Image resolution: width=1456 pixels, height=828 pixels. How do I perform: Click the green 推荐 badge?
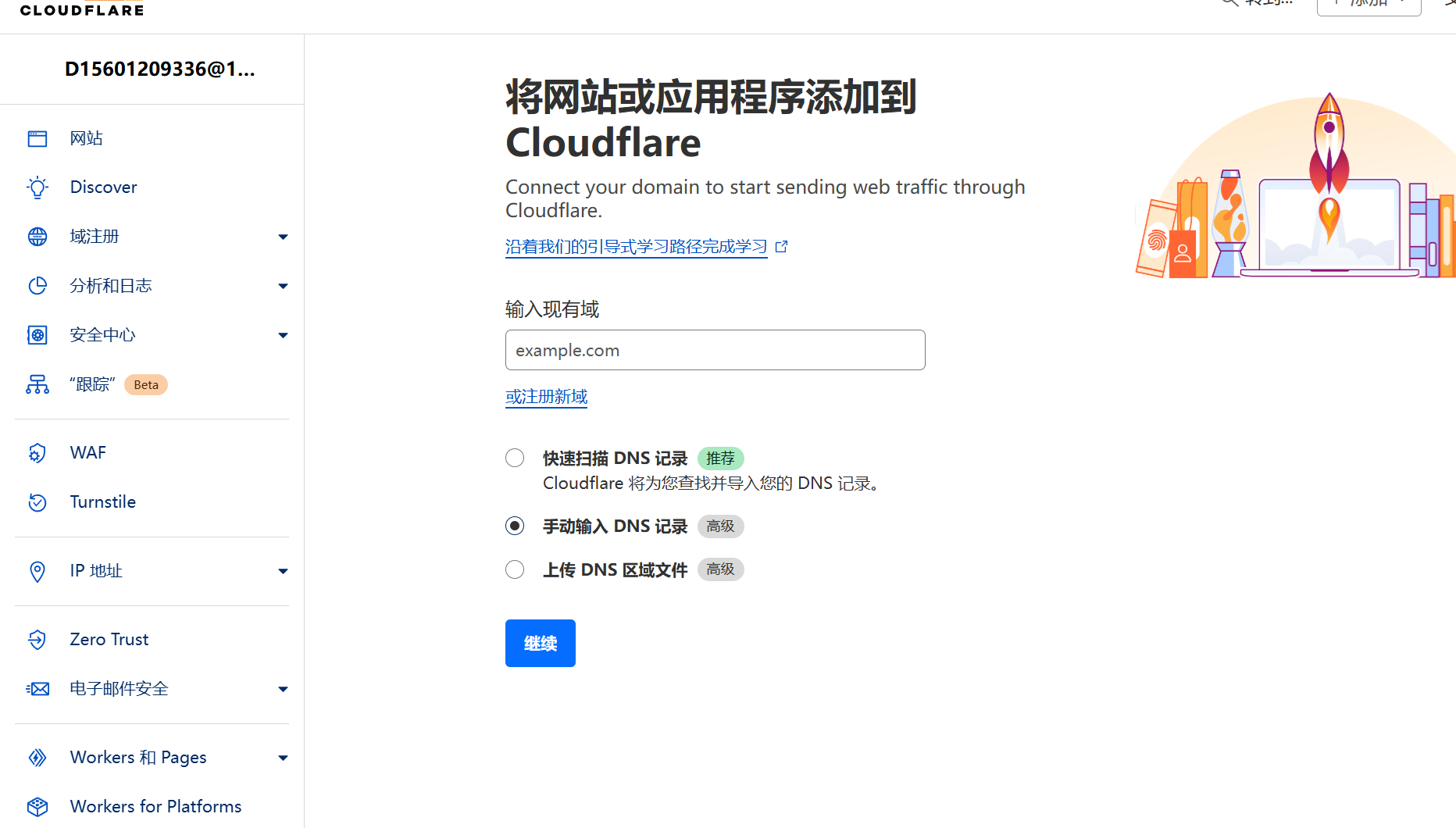pyautogui.click(x=720, y=459)
